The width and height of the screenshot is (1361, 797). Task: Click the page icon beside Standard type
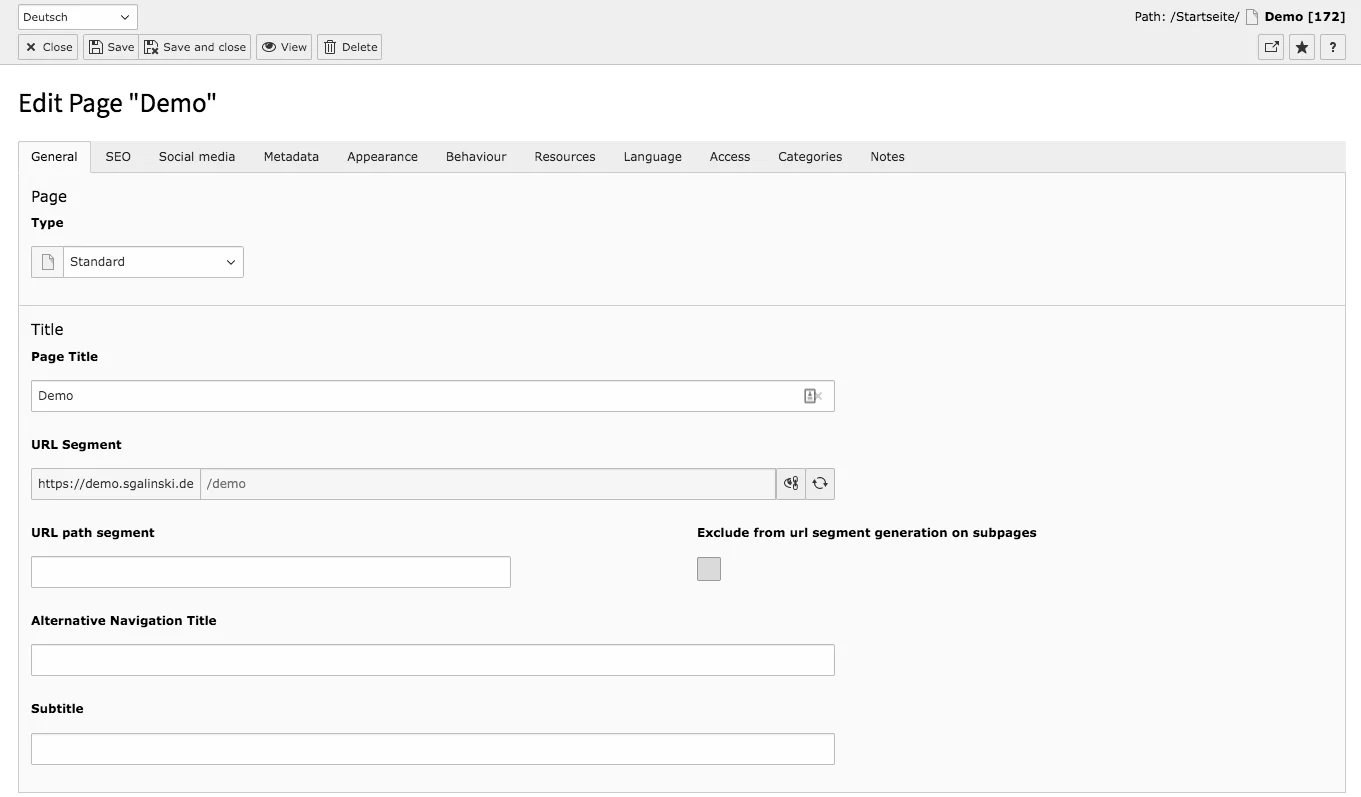(46, 261)
